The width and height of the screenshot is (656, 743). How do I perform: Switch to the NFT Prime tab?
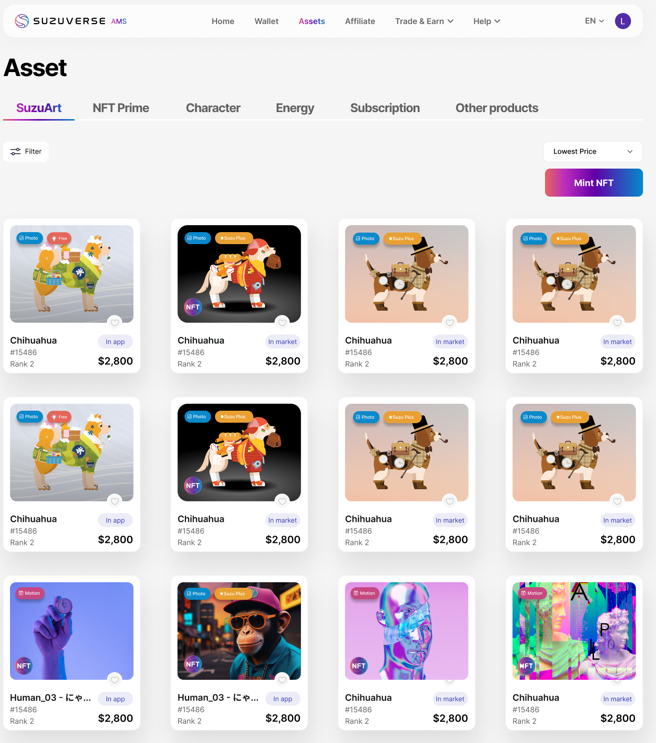[121, 108]
